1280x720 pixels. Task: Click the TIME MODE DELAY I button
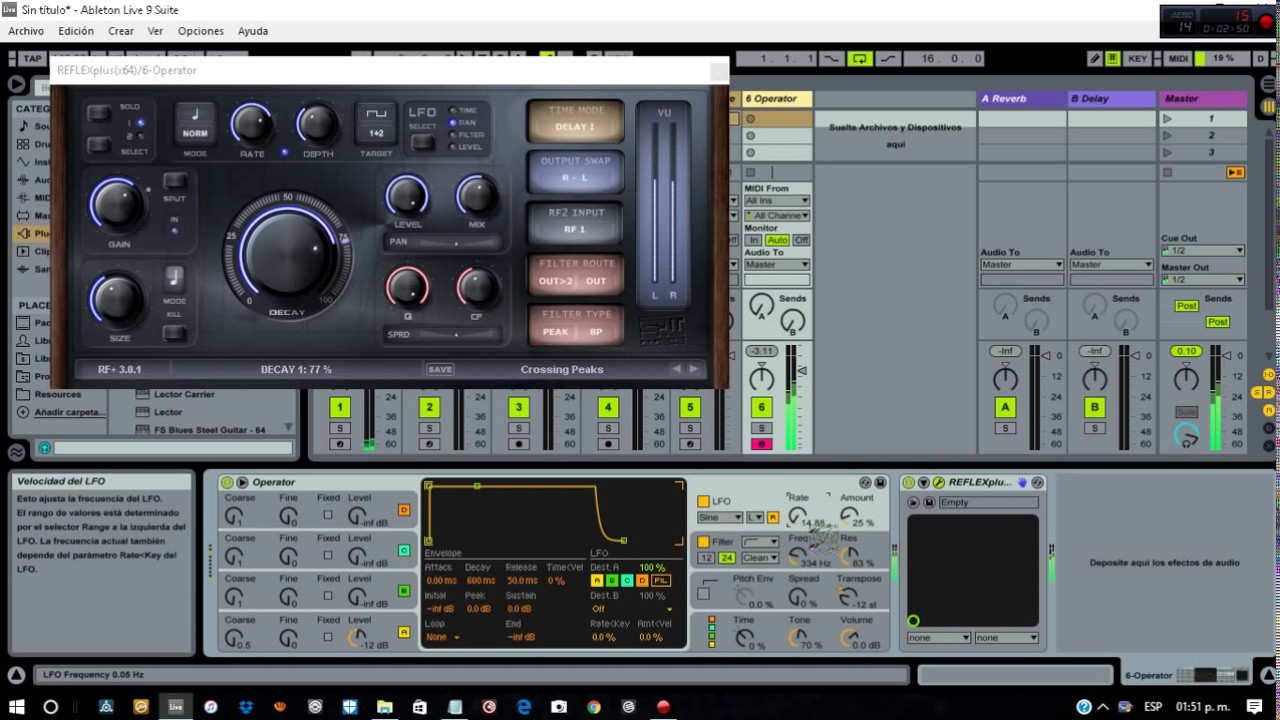[575, 120]
